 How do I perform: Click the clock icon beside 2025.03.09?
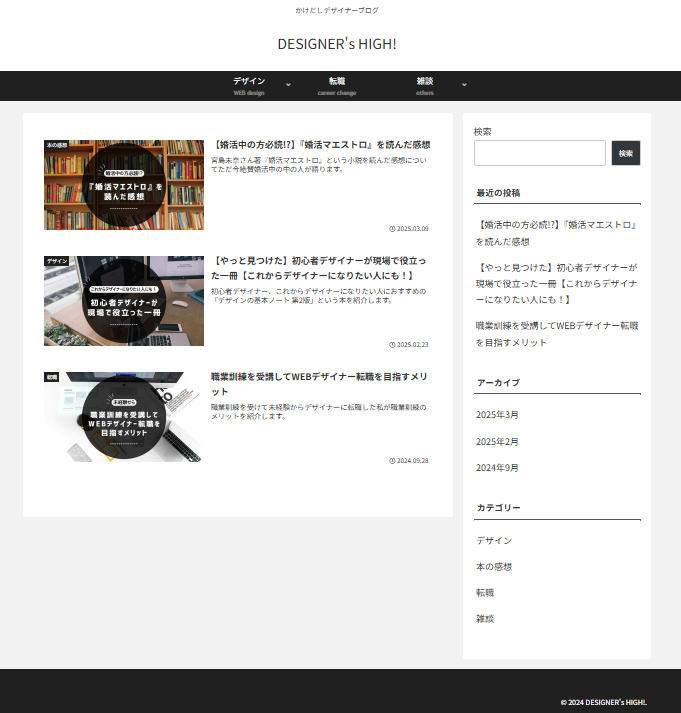(x=392, y=229)
